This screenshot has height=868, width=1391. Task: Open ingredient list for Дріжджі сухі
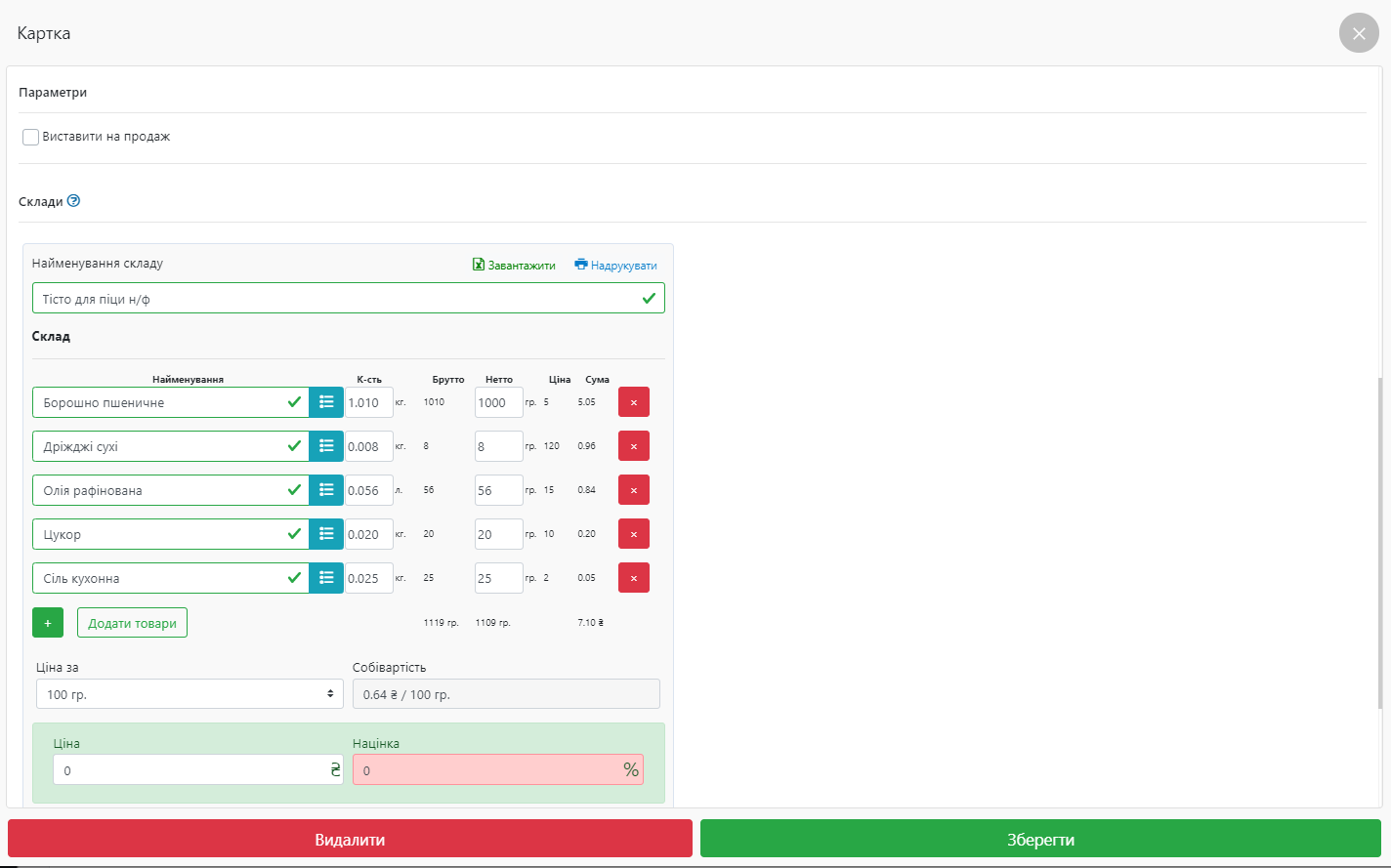[326, 446]
